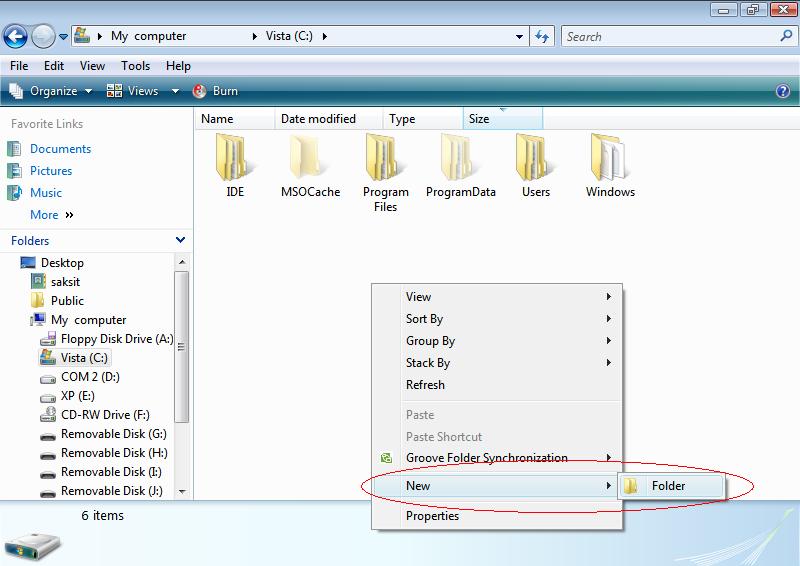
Task: Open the File menu
Action: click(19, 66)
